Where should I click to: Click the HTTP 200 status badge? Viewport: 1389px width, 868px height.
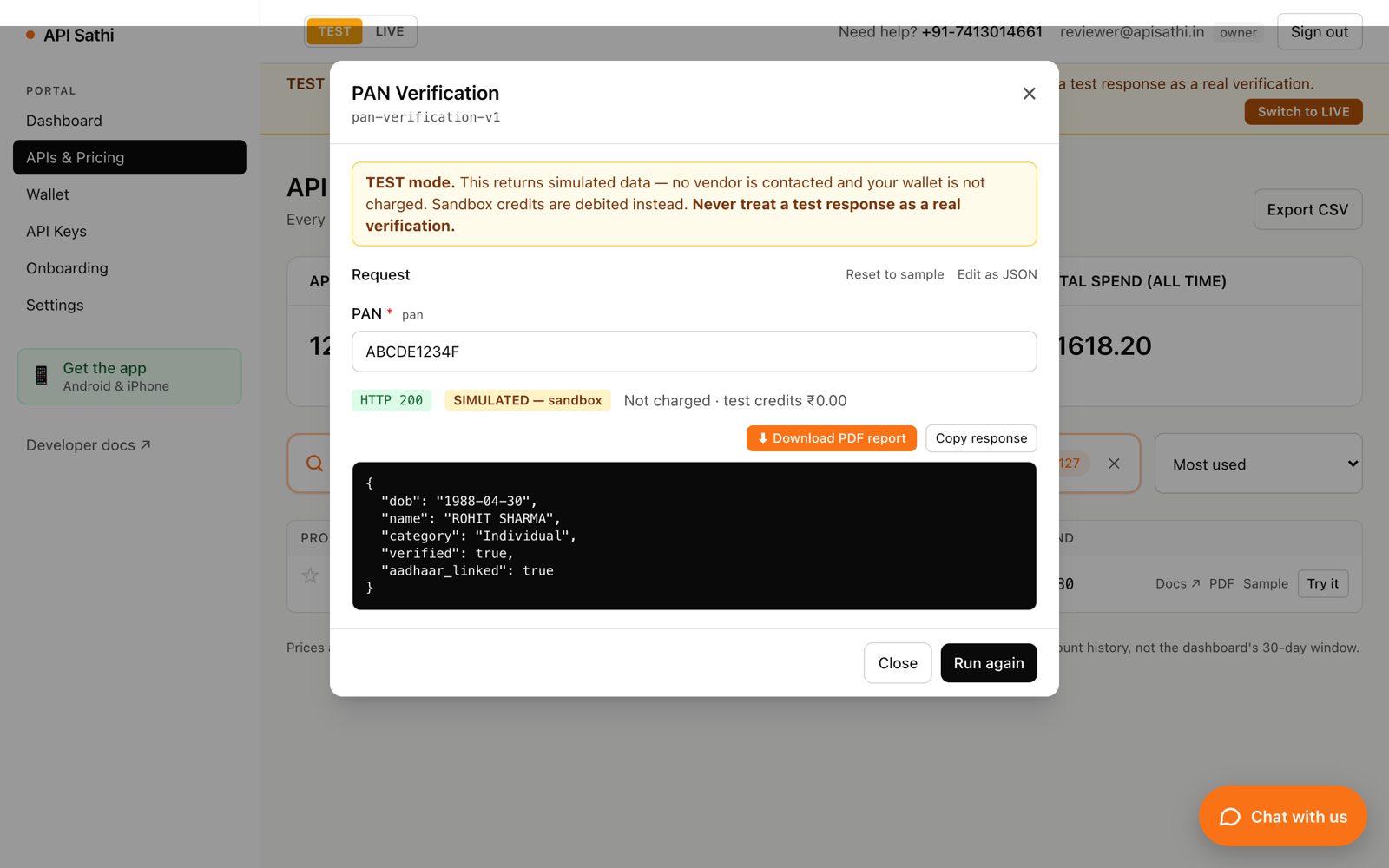392,400
